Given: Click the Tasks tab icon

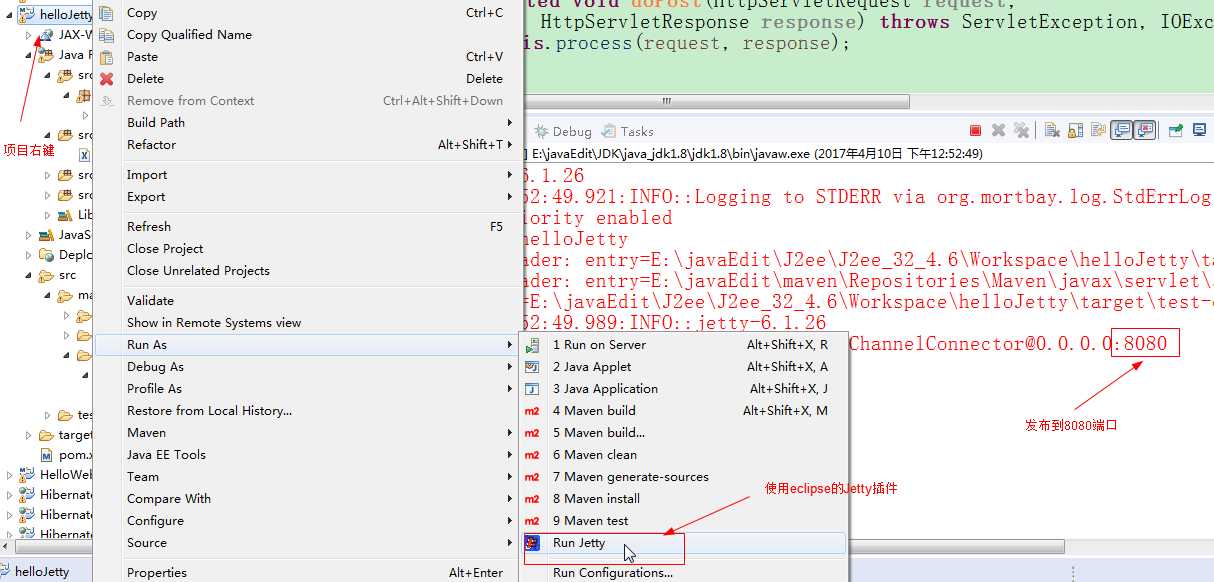Looking at the screenshot, I should [609, 131].
